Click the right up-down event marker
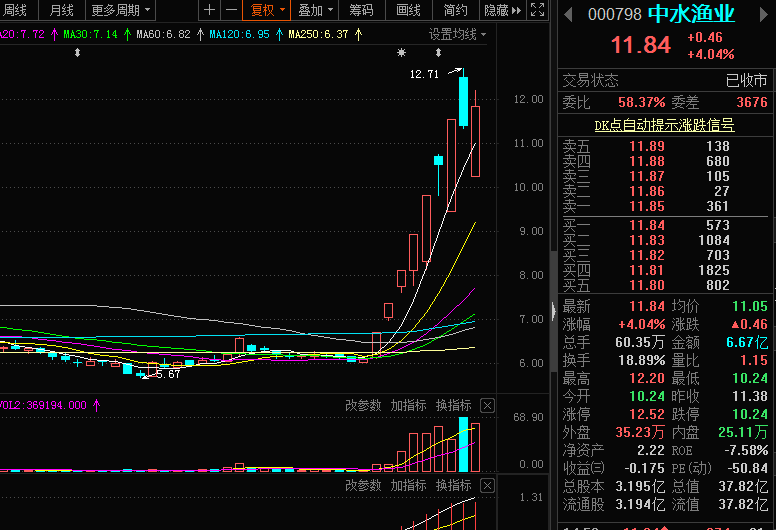Screen dimensions: 776x530 (438, 52)
